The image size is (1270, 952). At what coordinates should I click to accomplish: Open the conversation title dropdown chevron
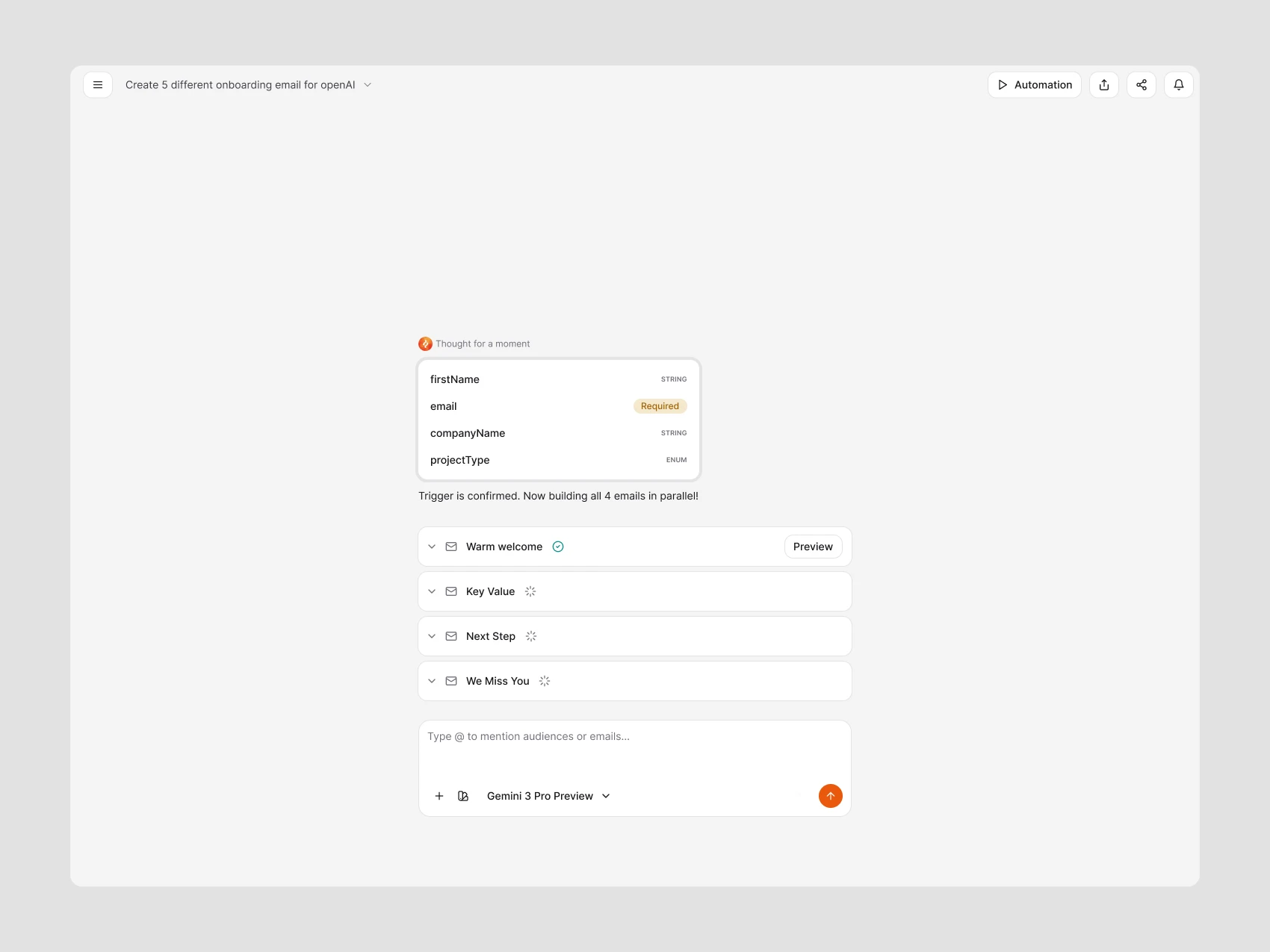pos(368,85)
